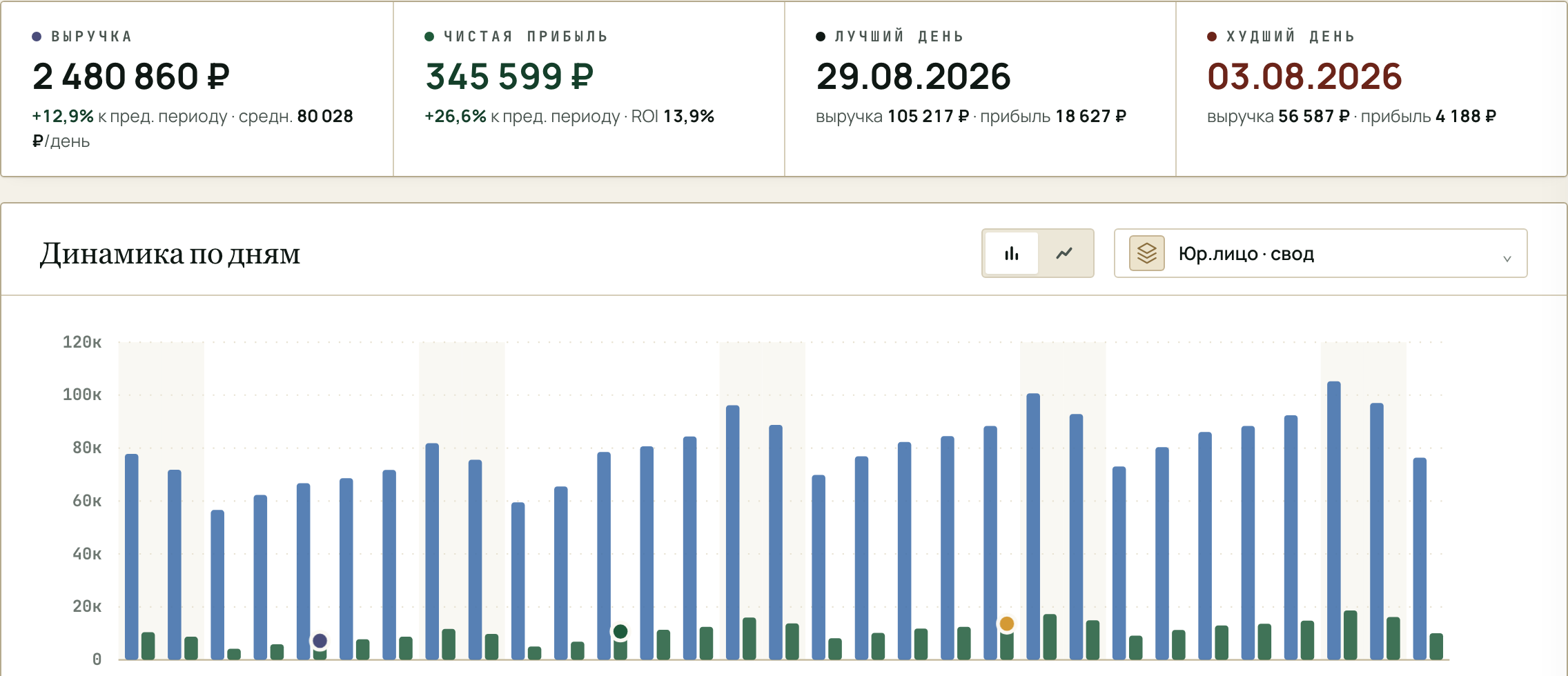Click the ХУДШИЙ ДЕНЬ card label

1291,37
